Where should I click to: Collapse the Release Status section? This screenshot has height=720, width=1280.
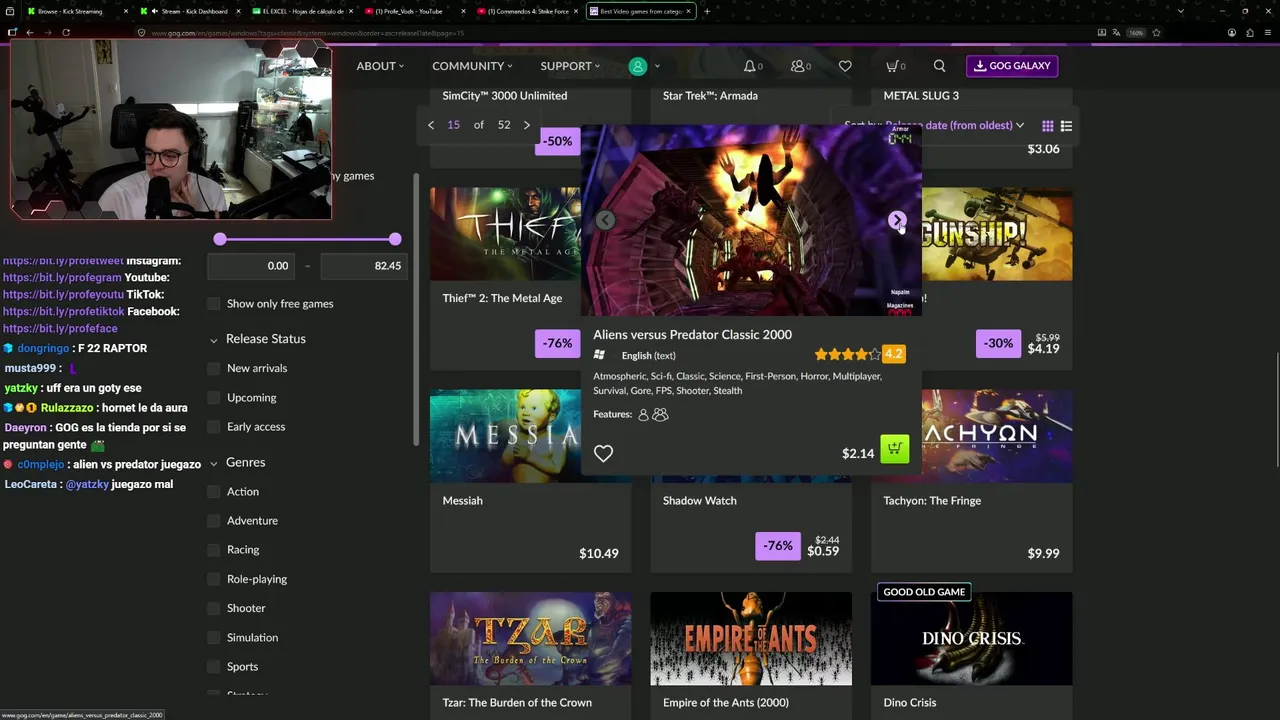point(257,339)
